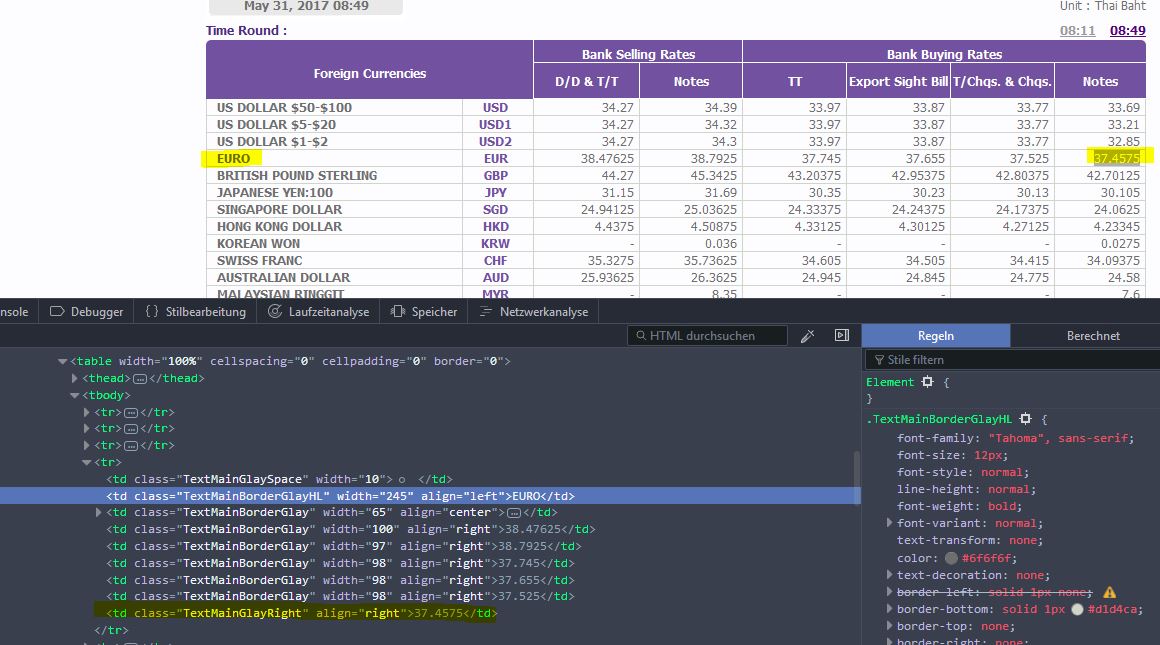Click selector highlighter icon next to Element
The width and height of the screenshot is (1160, 645).
[x=927, y=382]
